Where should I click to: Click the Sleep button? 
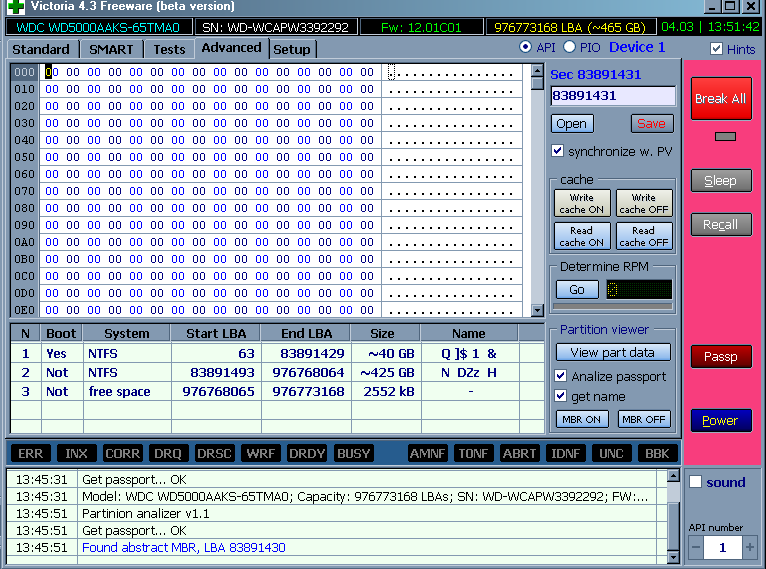point(721,181)
